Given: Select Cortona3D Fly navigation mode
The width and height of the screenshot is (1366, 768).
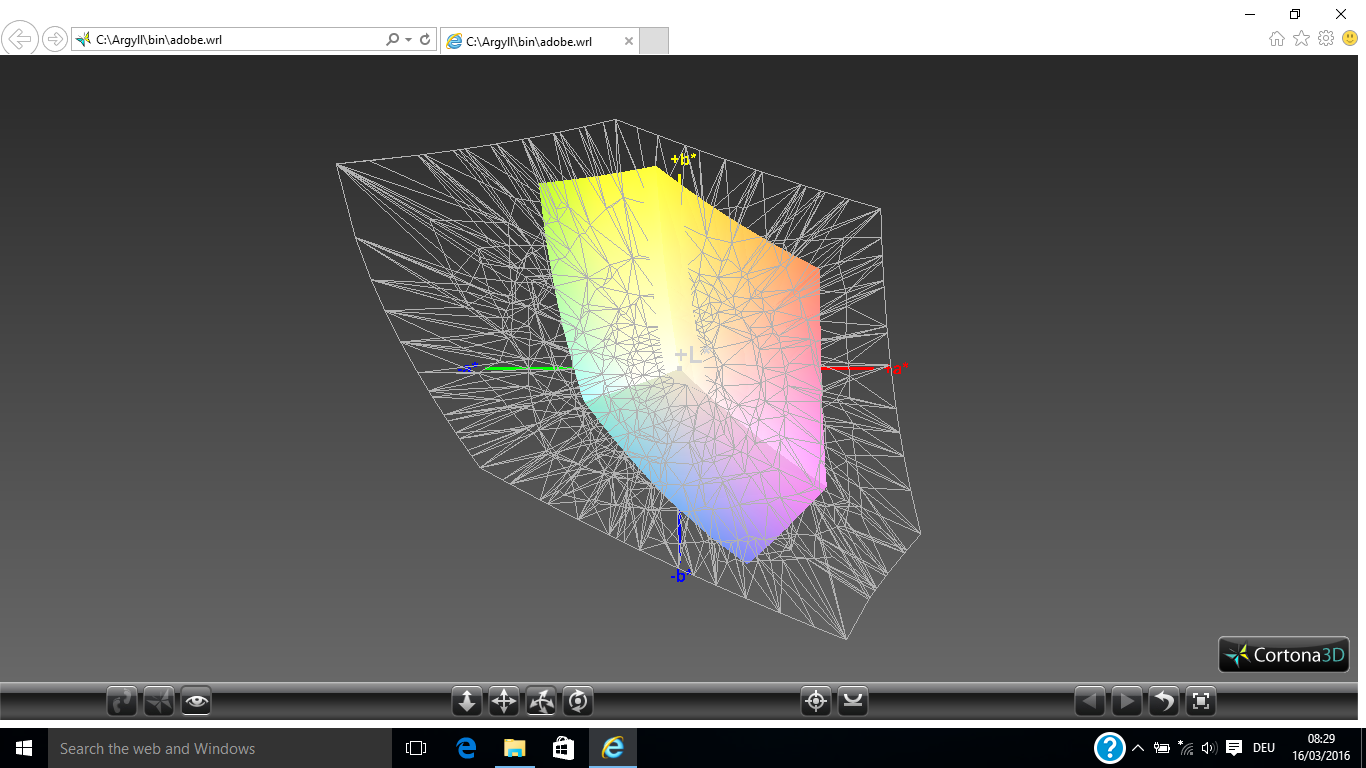Looking at the screenshot, I should pos(159,702).
